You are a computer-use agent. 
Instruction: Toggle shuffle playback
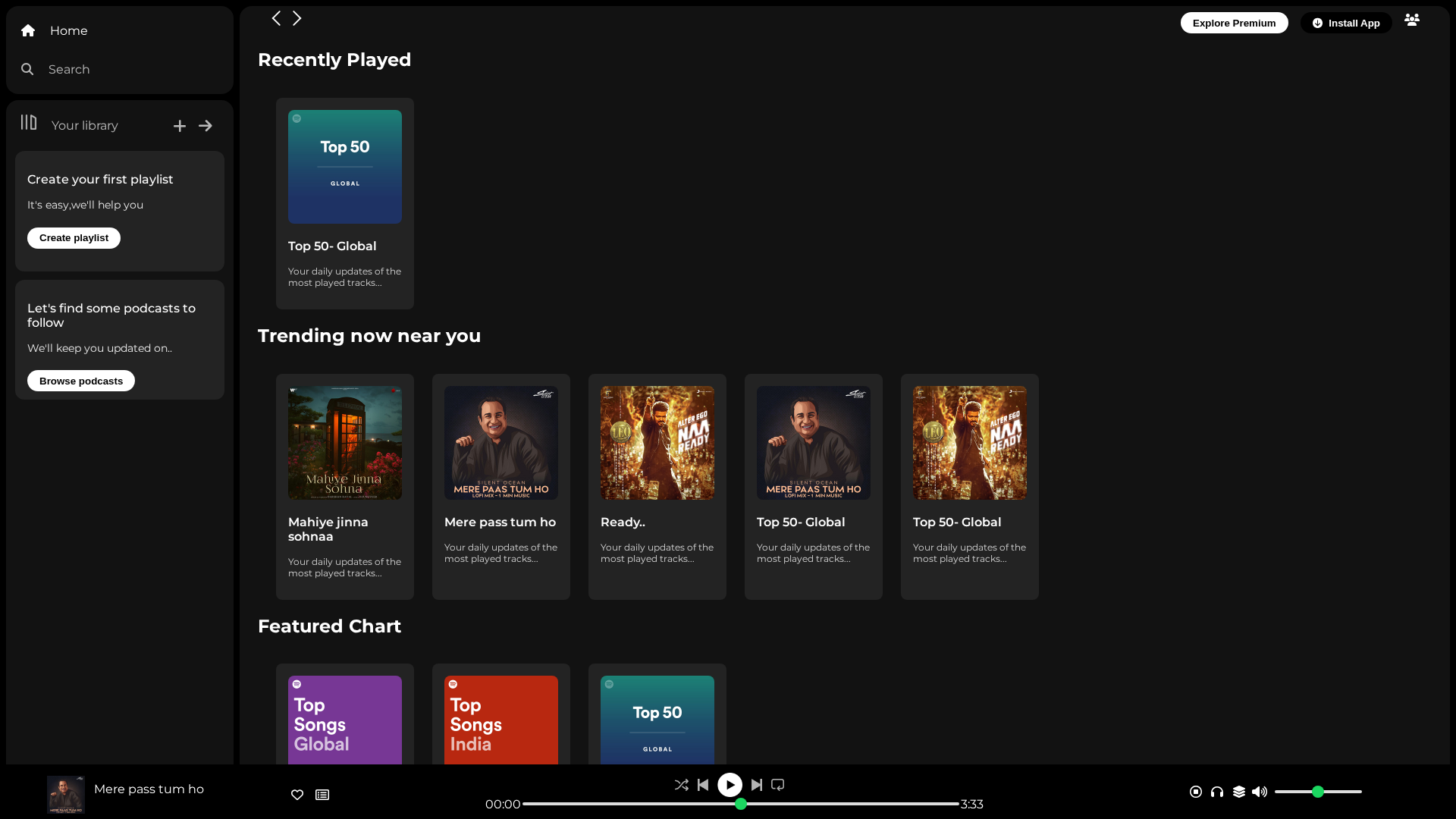pyautogui.click(x=682, y=785)
